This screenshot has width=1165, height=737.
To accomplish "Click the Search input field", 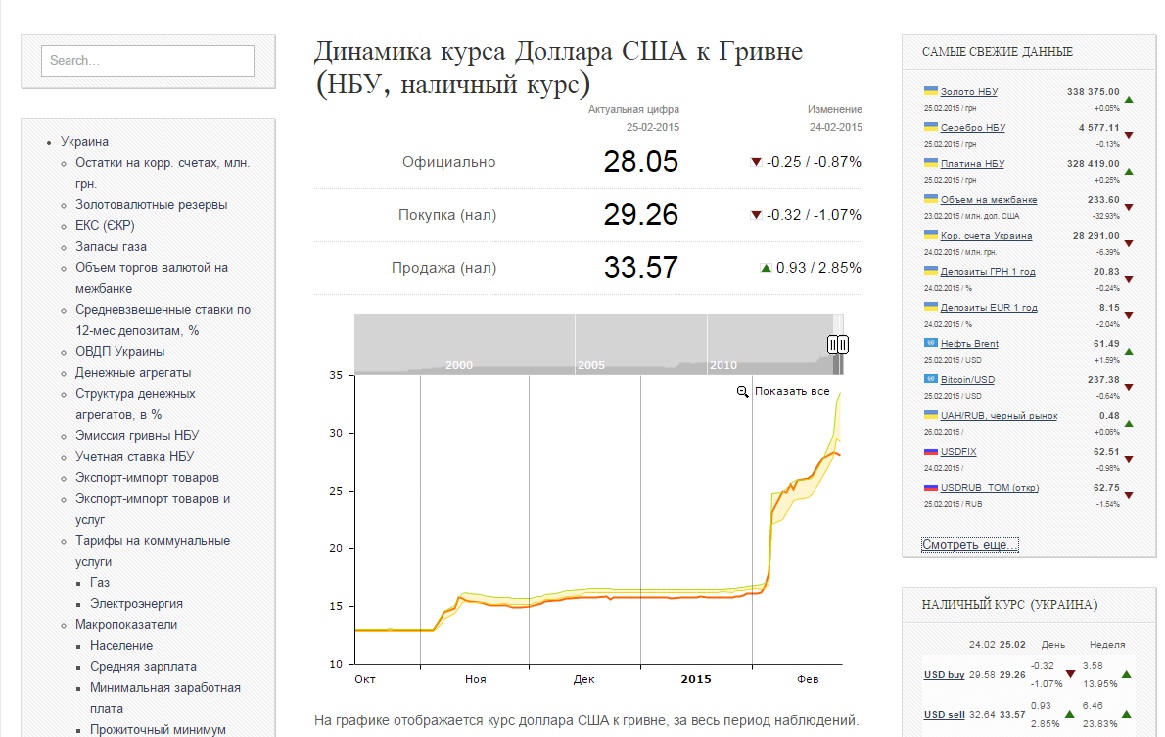I will (146, 61).
